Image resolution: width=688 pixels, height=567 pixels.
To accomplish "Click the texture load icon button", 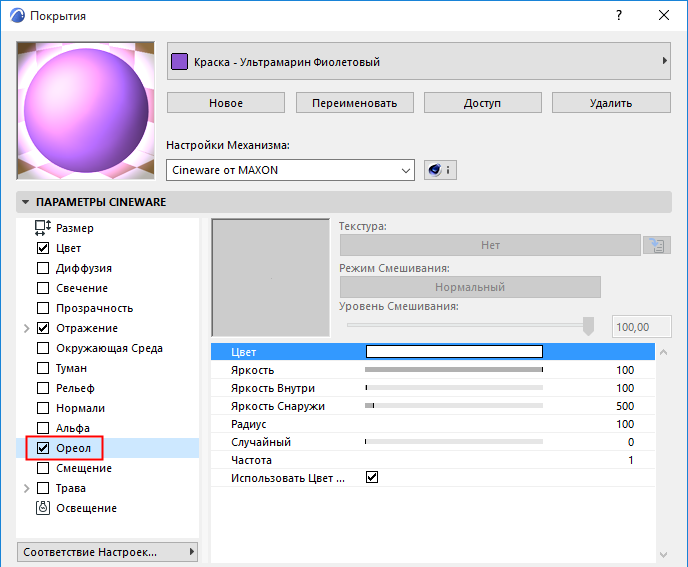I will [657, 245].
